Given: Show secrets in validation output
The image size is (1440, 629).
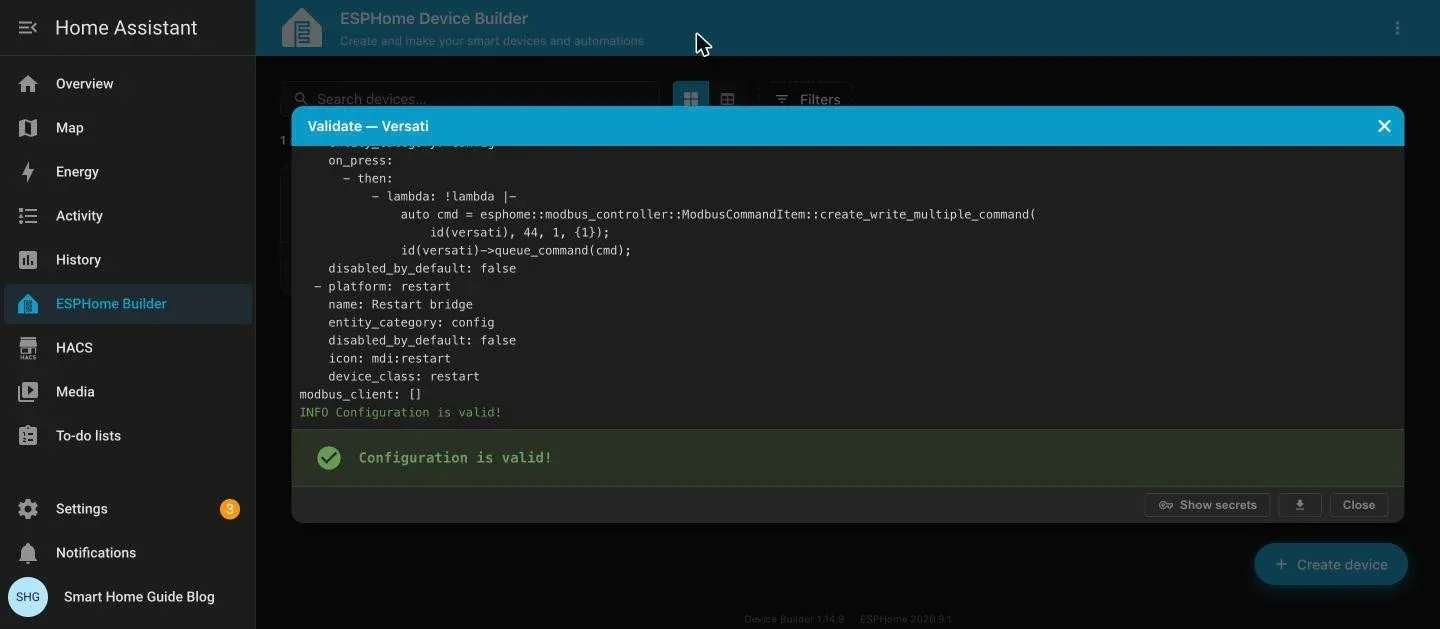Looking at the screenshot, I should 1207,505.
